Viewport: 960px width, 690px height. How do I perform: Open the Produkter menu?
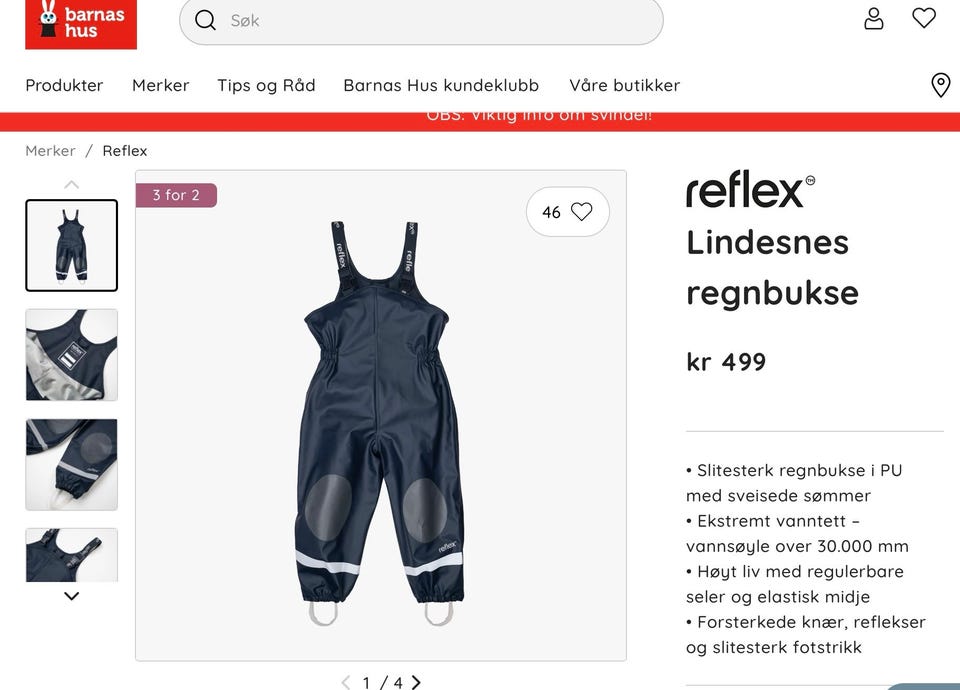coord(64,85)
